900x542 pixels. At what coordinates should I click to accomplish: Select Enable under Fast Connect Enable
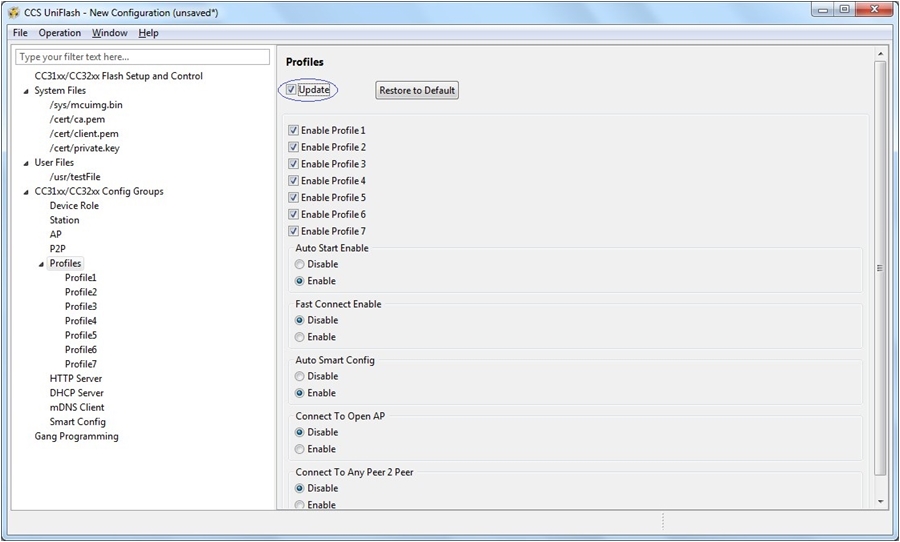point(300,337)
